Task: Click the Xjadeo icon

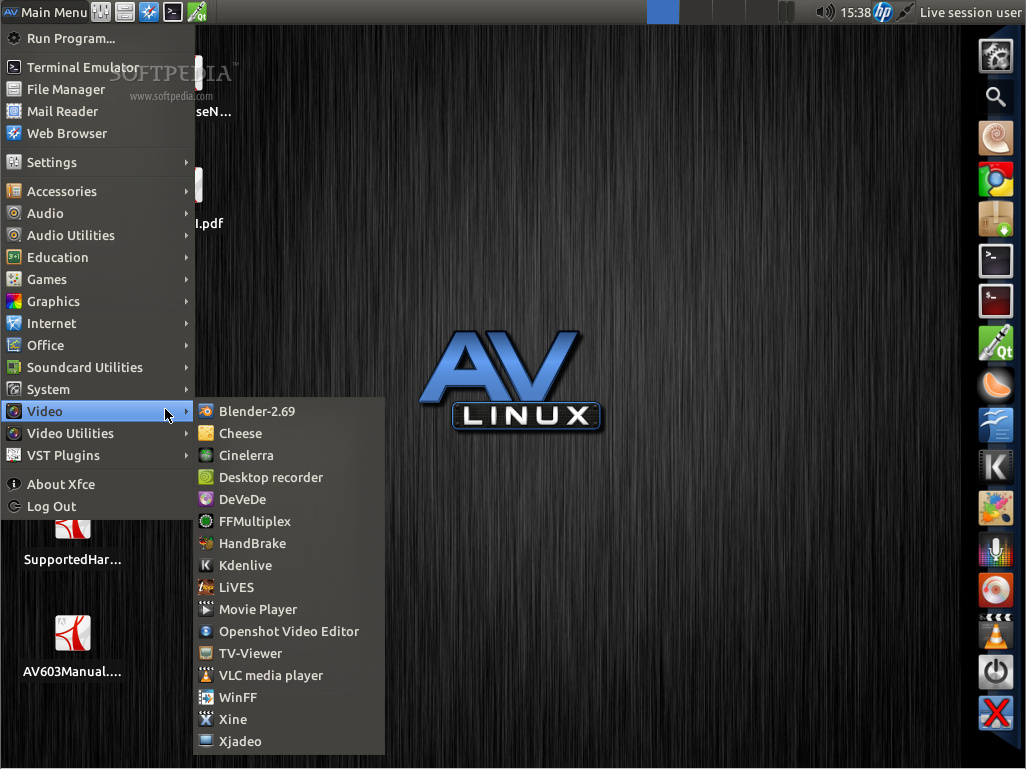Action: [x=206, y=742]
